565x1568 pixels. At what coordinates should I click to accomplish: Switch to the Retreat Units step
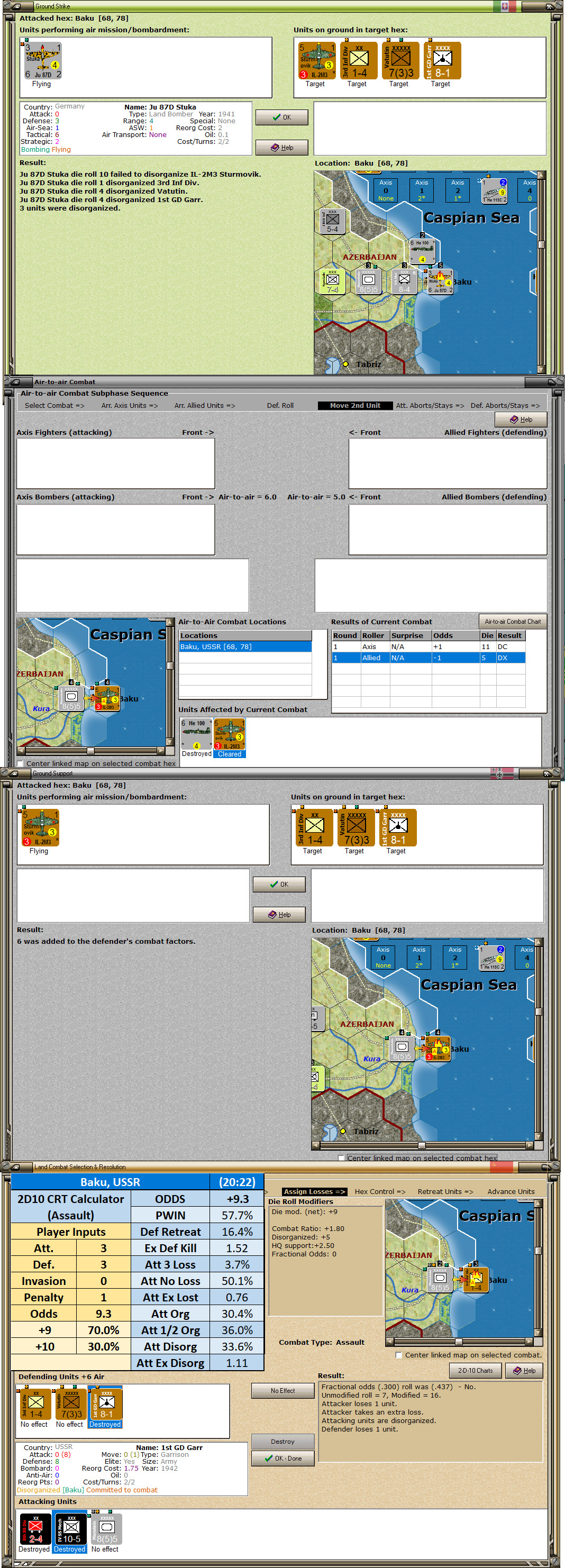click(445, 1192)
